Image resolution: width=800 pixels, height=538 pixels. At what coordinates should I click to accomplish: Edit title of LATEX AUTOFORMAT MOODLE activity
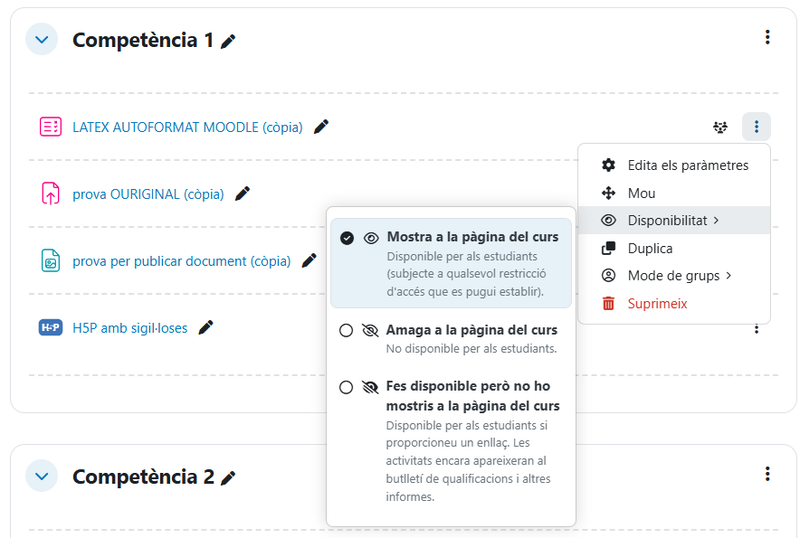[321, 127]
